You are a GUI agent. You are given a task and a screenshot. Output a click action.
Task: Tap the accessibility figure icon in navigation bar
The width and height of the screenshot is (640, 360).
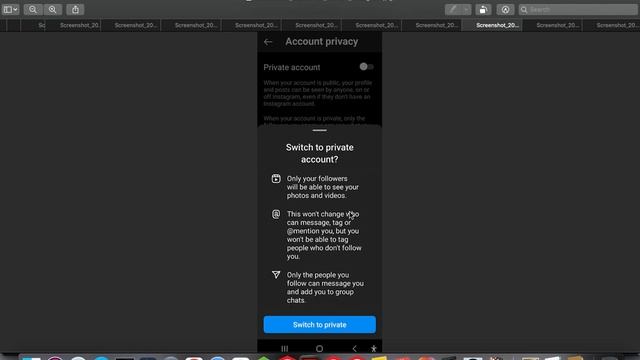tap(373, 349)
